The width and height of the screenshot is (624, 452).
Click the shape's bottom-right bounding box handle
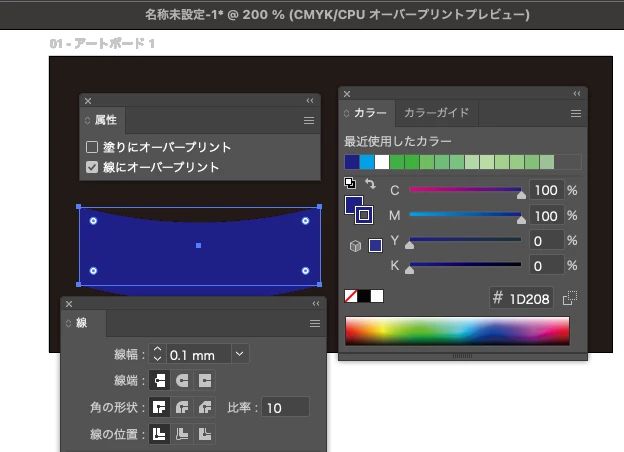pos(319,284)
